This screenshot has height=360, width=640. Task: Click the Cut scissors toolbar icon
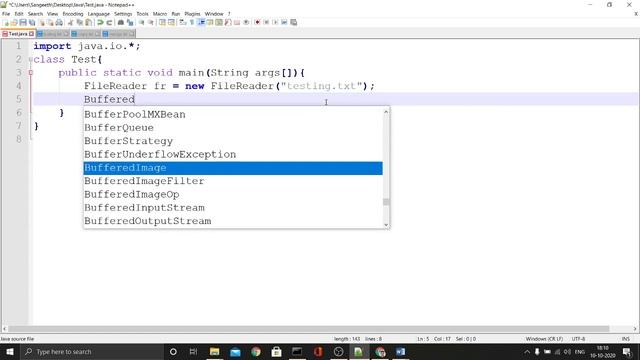(70, 22)
